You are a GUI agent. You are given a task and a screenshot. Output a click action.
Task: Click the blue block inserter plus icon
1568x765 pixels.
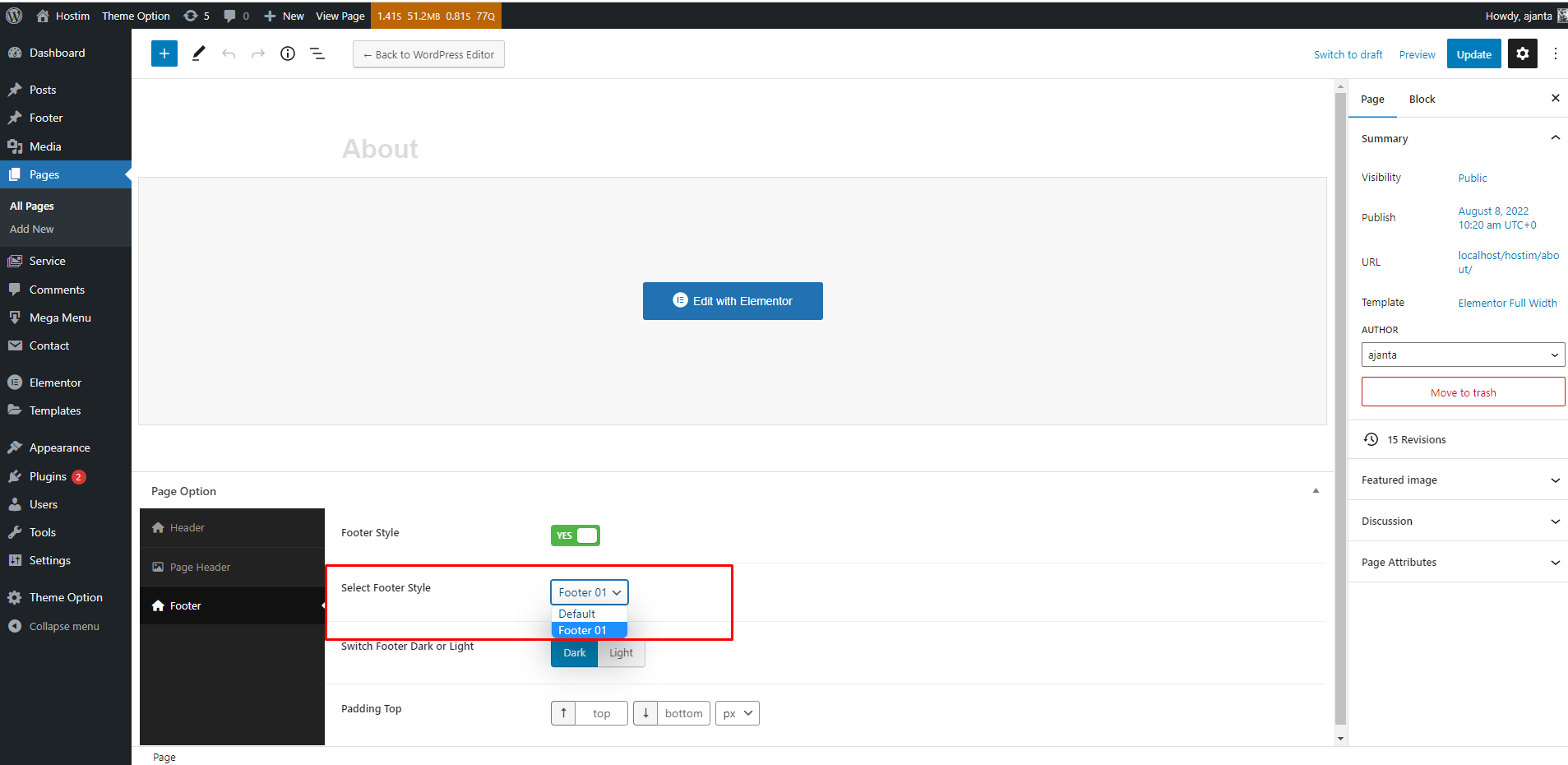pos(164,54)
